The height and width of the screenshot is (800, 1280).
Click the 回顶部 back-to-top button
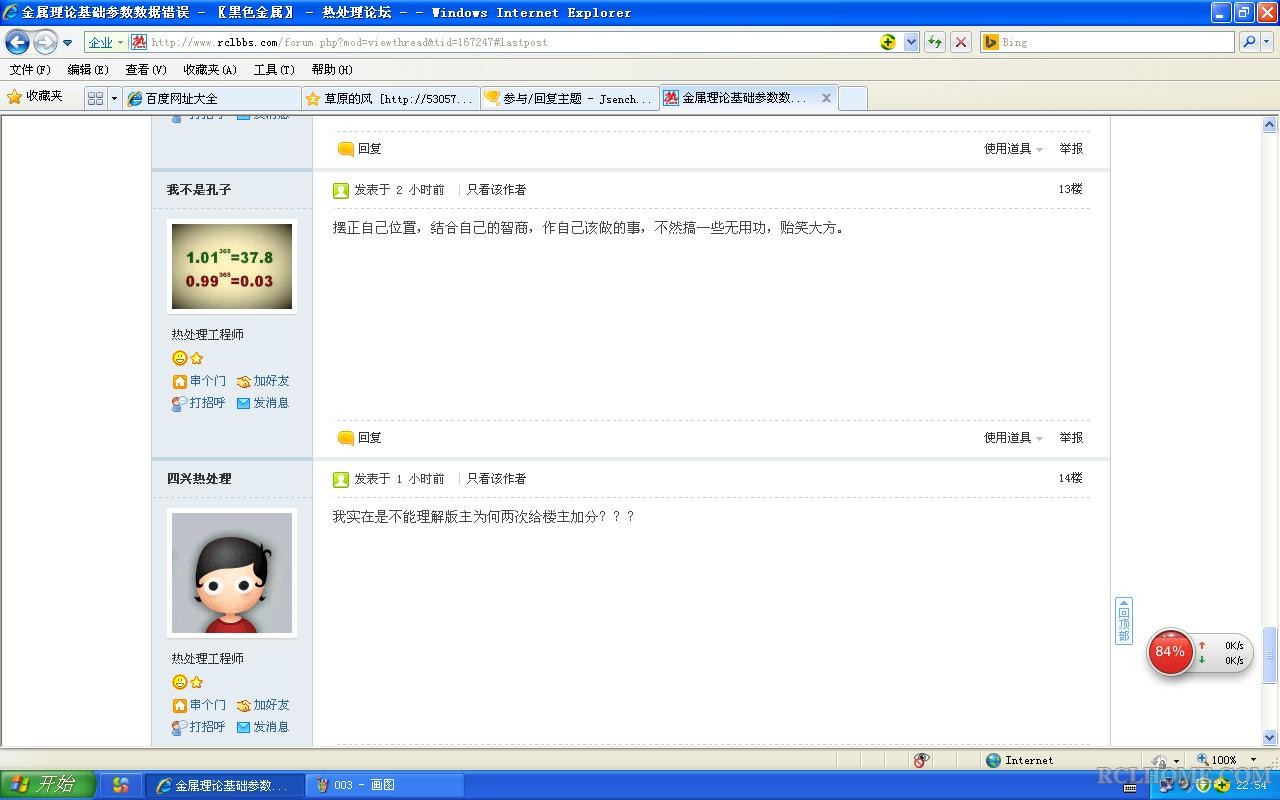click(x=1124, y=621)
